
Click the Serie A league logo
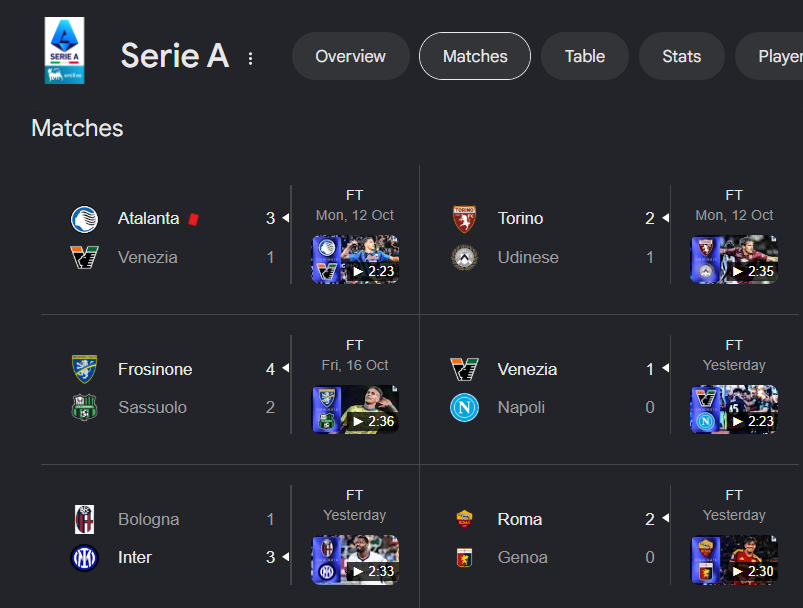(65, 50)
